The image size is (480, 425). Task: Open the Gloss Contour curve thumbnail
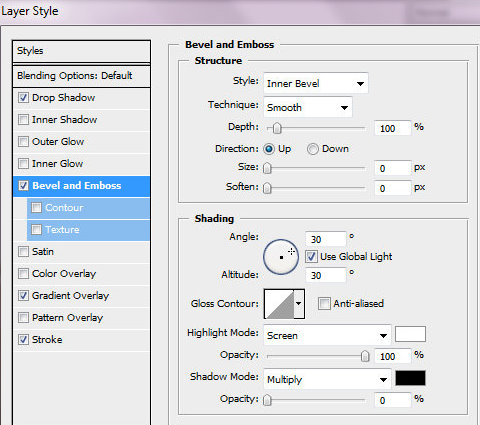pyautogui.click(x=279, y=304)
